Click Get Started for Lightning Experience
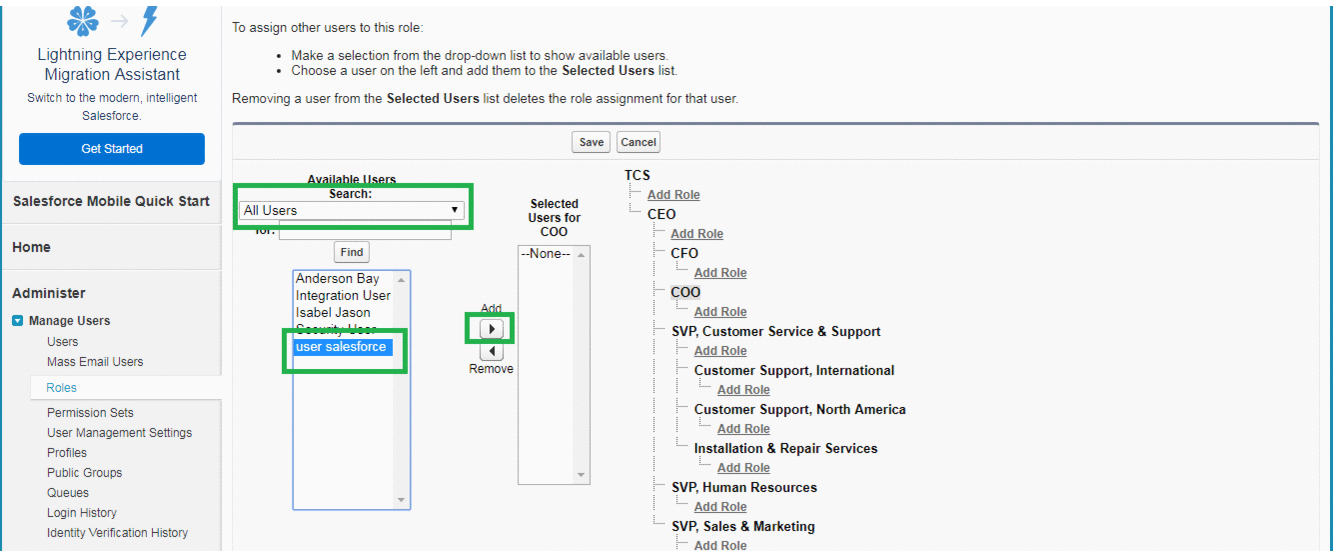1333x557 pixels. coord(112,149)
